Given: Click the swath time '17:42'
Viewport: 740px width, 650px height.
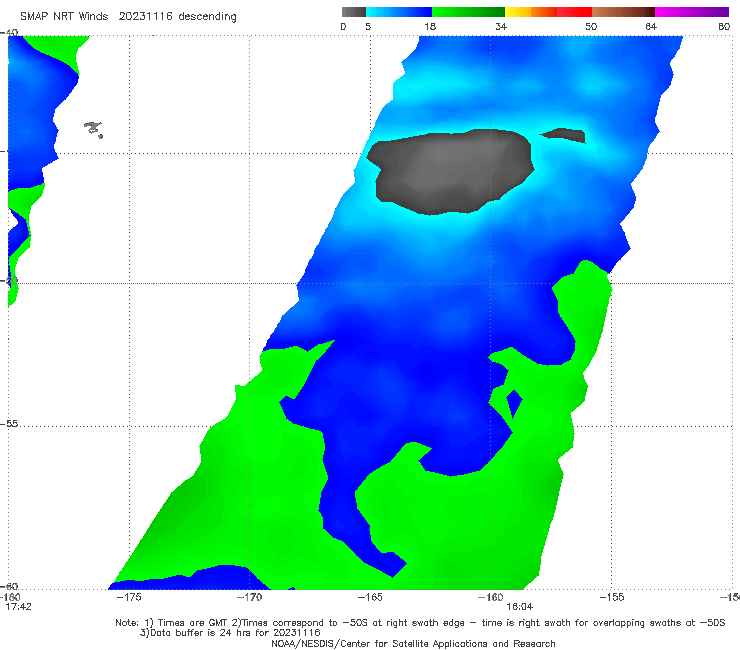Looking at the screenshot, I should click(x=18, y=607).
